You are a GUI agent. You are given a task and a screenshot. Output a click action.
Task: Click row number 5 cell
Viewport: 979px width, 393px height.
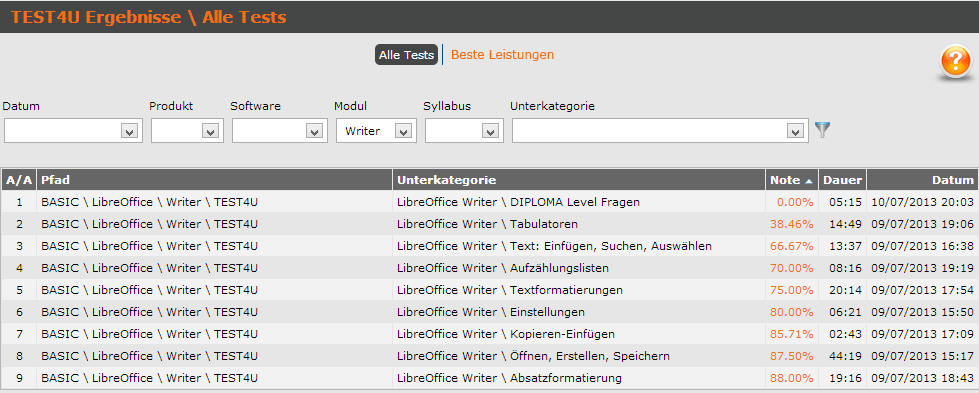point(19,290)
